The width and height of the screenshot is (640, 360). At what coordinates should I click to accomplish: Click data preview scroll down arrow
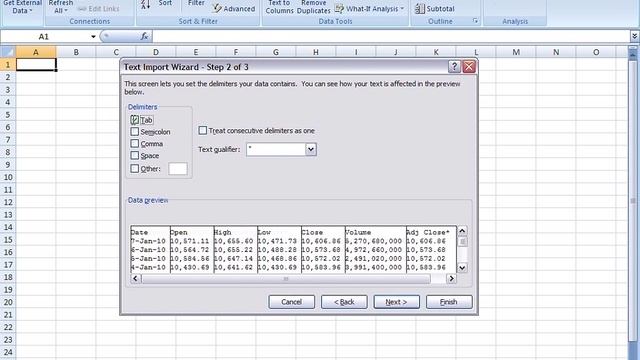[x=462, y=268]
